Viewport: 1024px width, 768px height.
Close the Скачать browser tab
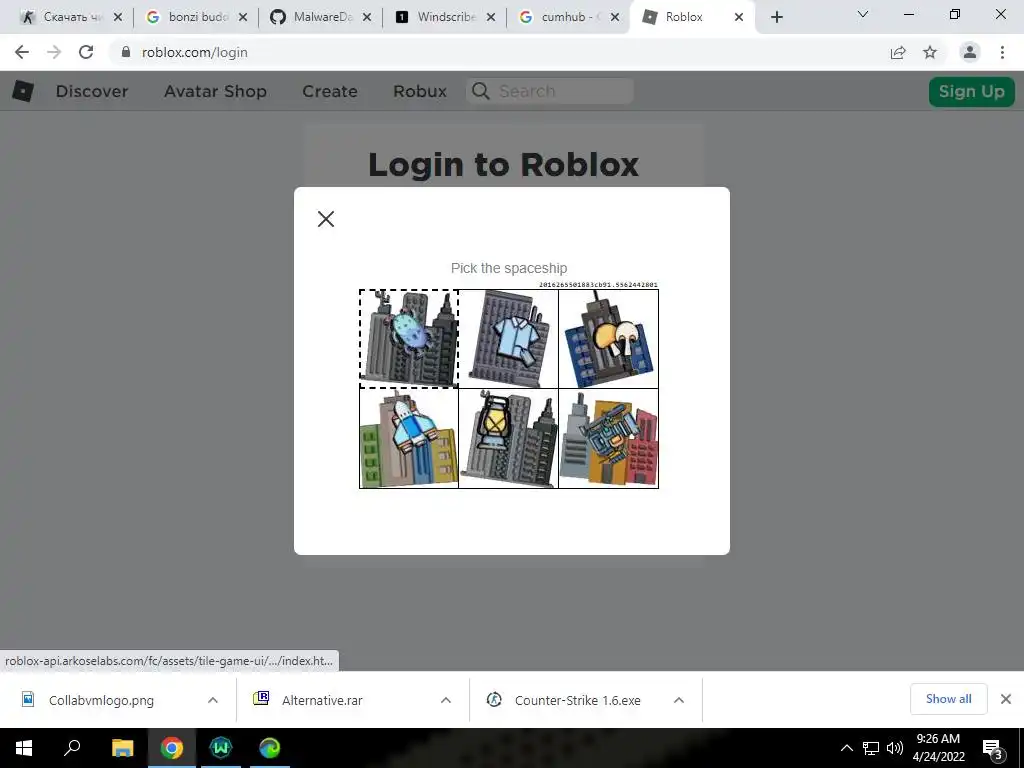tap(118, 17)
